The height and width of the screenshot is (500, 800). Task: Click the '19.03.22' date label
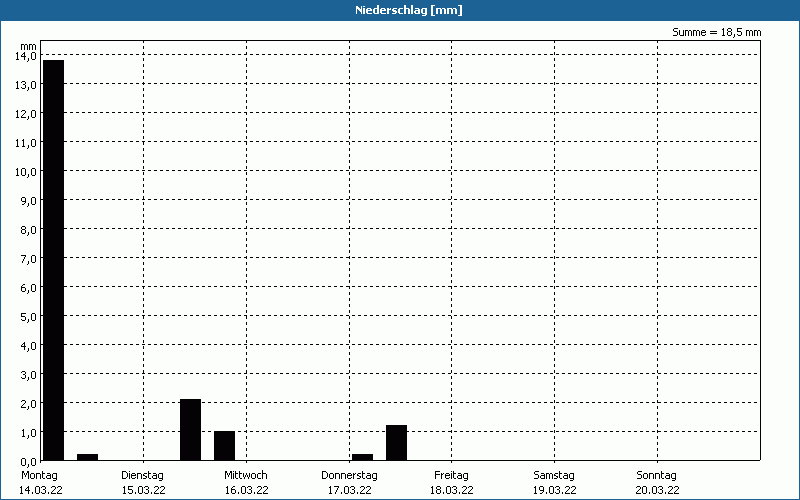[x=555, y=490]
